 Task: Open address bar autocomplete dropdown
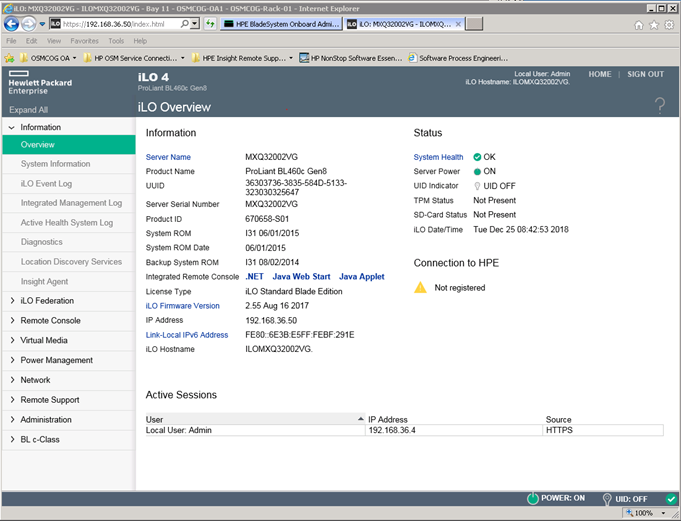tap(195, 24)
